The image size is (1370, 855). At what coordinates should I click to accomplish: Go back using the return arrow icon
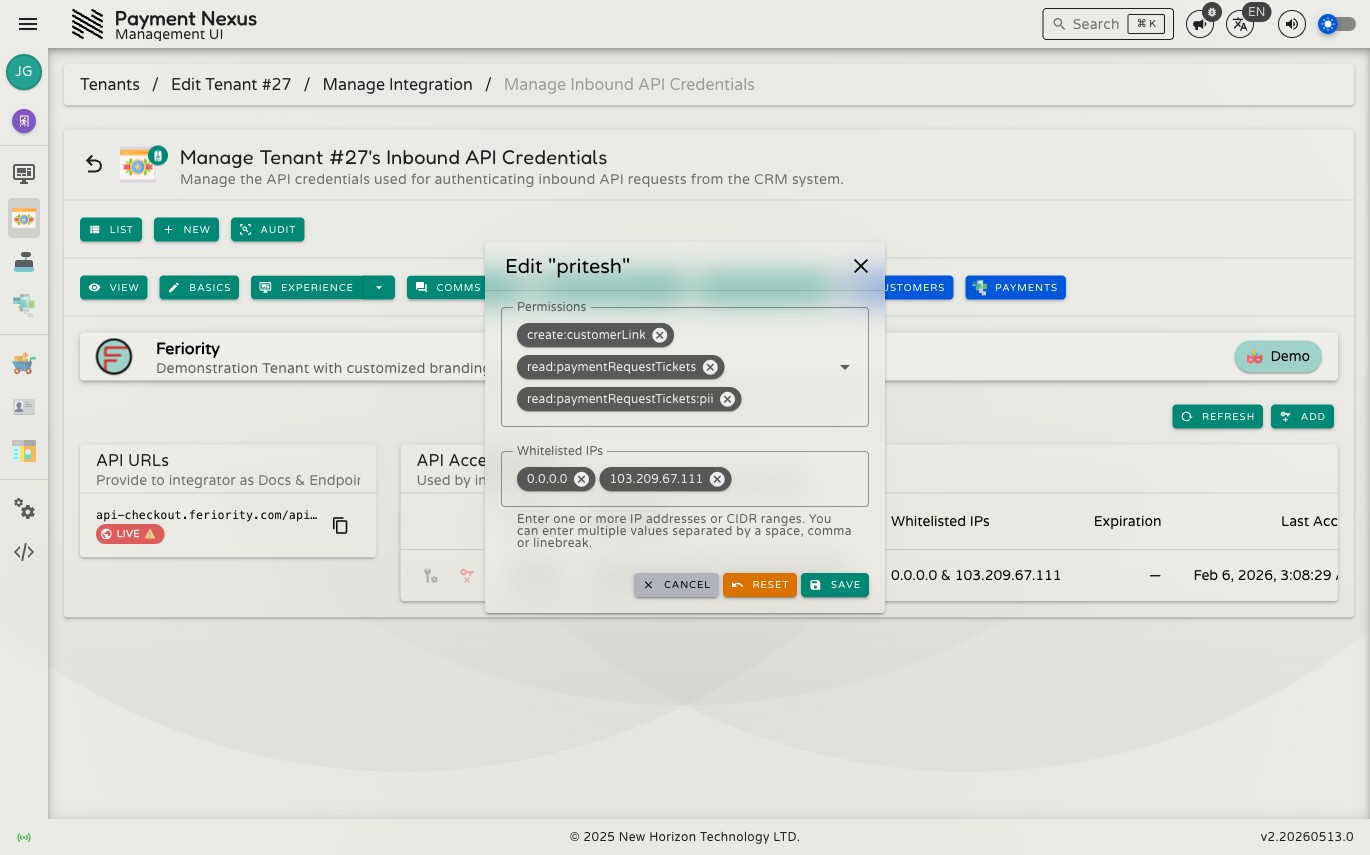pyautogui.click(x=94, y=165)
